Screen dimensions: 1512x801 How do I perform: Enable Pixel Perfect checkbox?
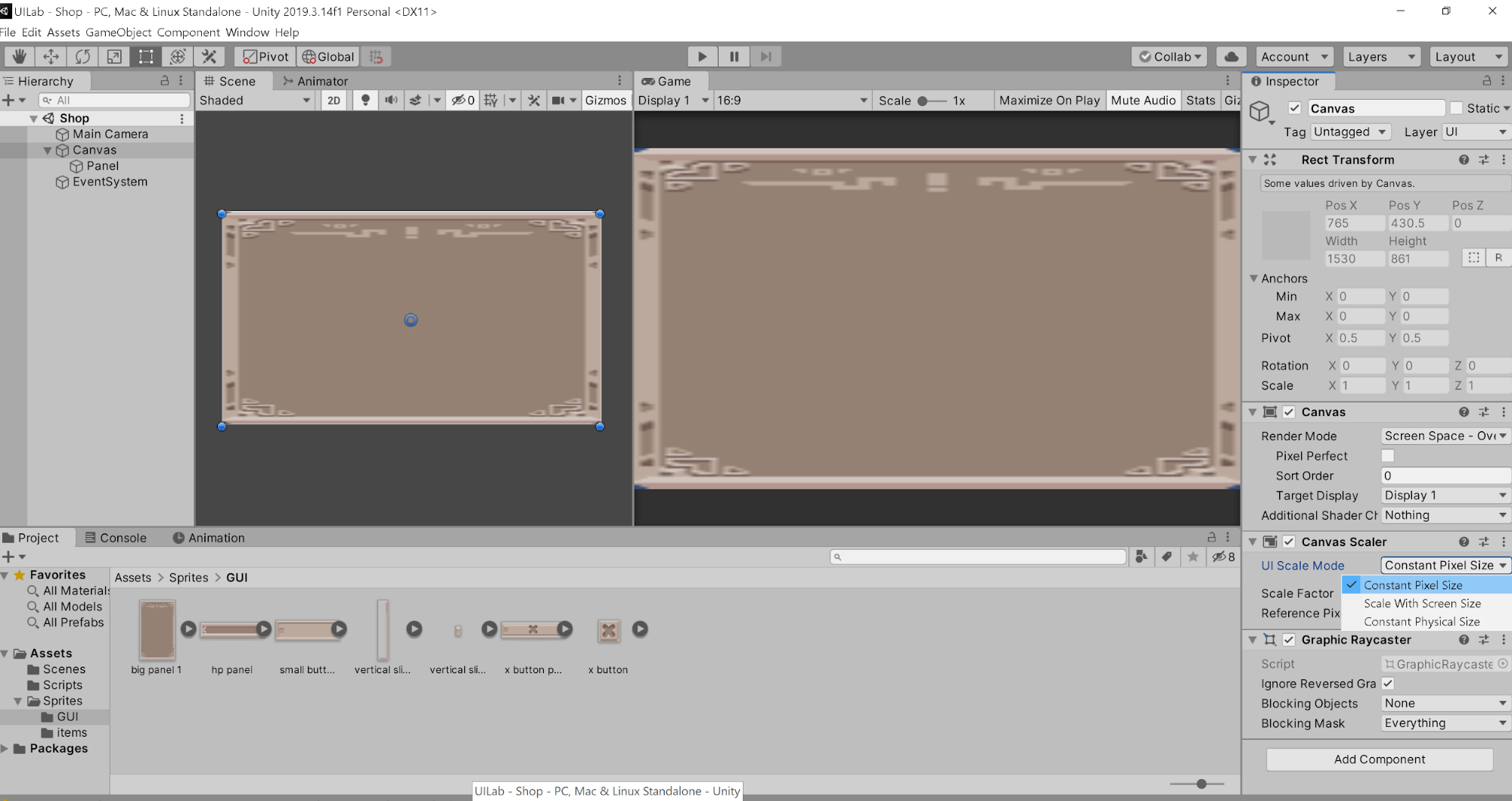(1387, 455)
